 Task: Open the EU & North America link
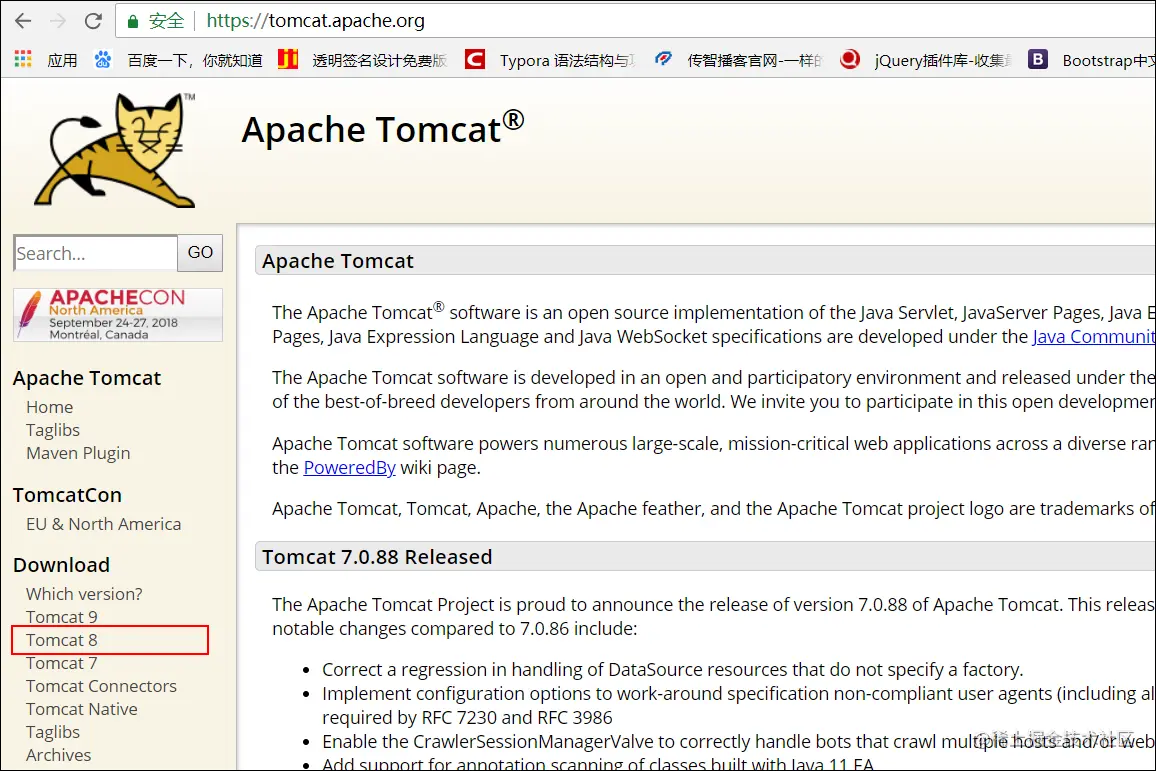[x=103, y=524]
